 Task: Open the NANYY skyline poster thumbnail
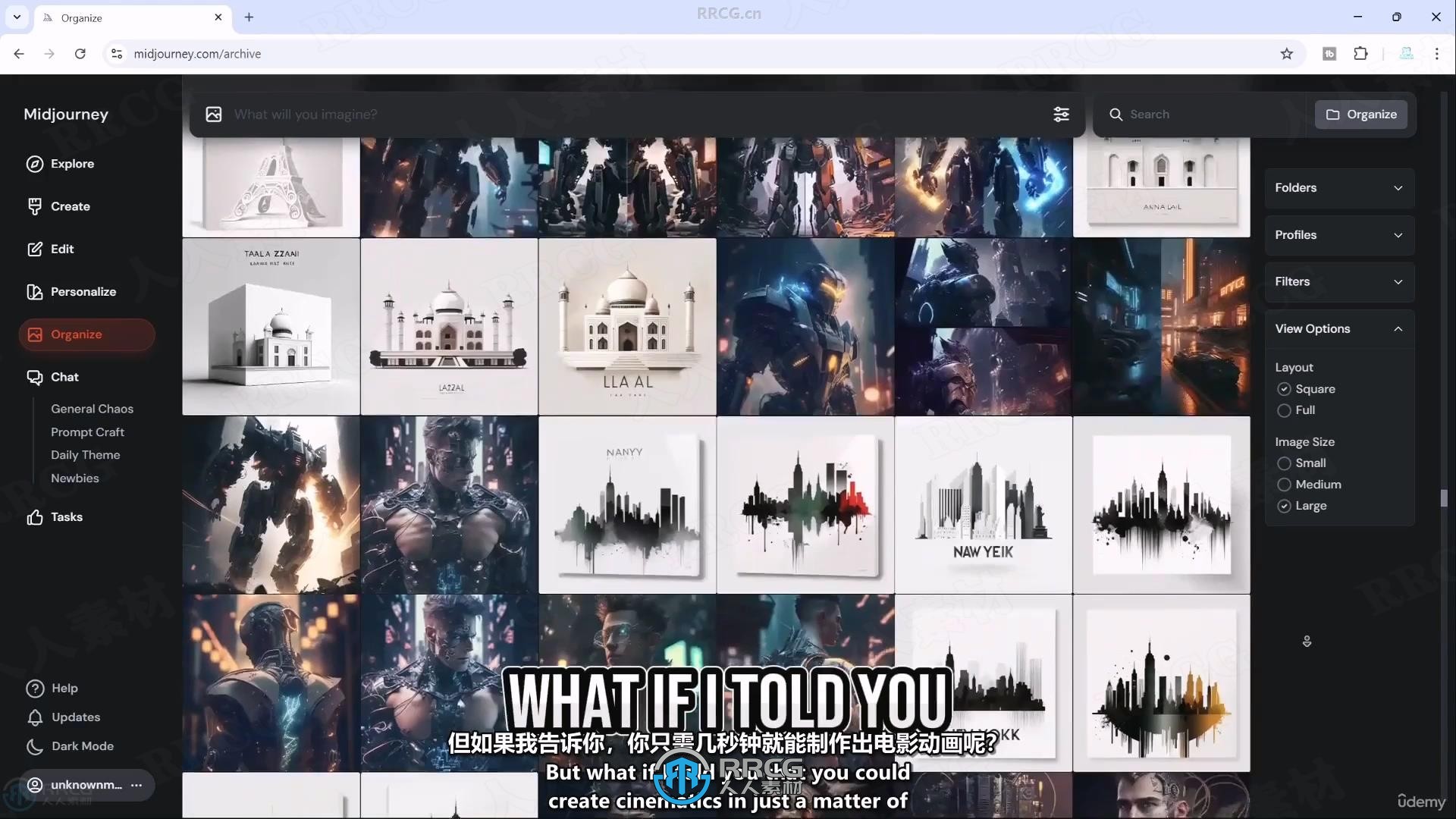click(x=627, y=505)
